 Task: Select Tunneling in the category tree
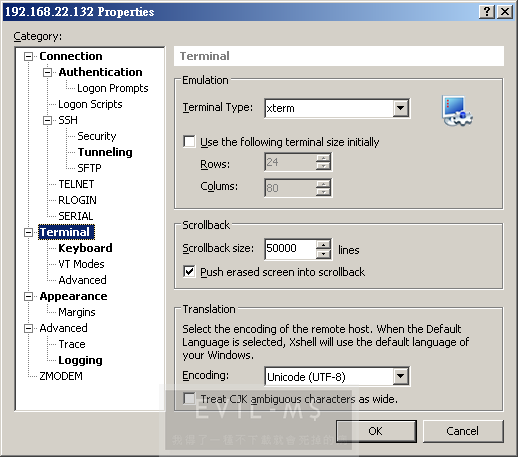coord(105,152)
